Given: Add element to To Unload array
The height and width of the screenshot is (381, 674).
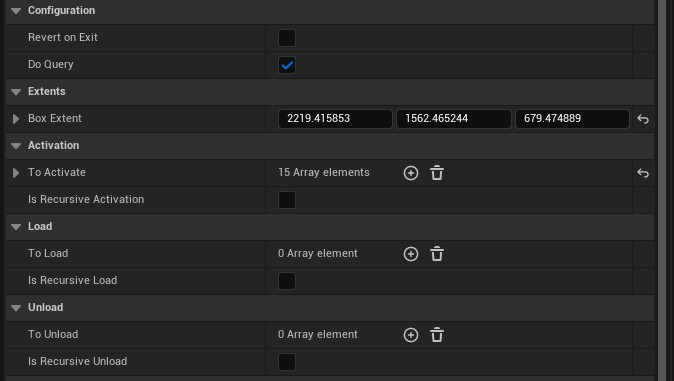Looking at the screenshot, I should pos(411,335).
